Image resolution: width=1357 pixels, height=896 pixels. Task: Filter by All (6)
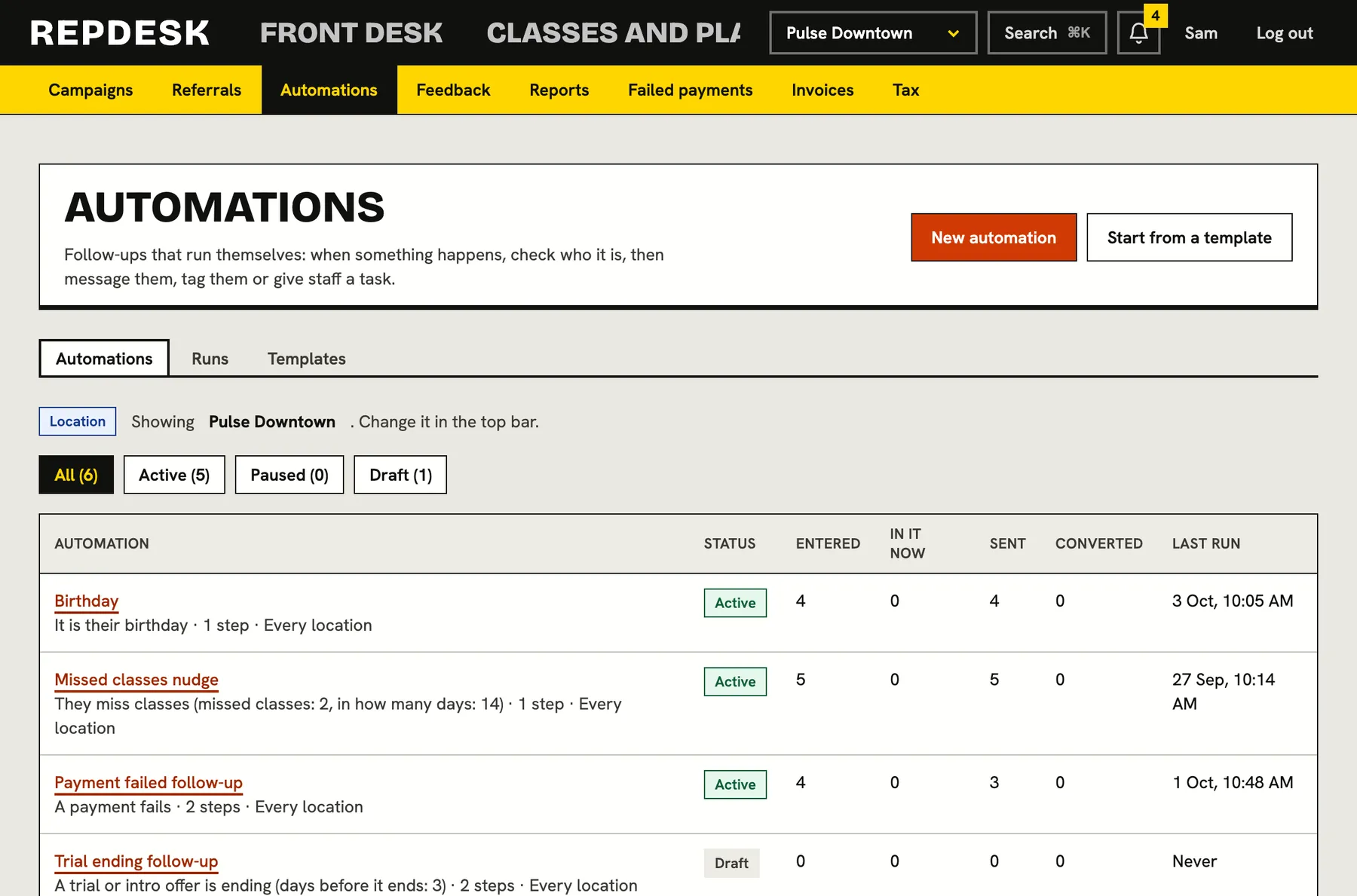[76, 475]
